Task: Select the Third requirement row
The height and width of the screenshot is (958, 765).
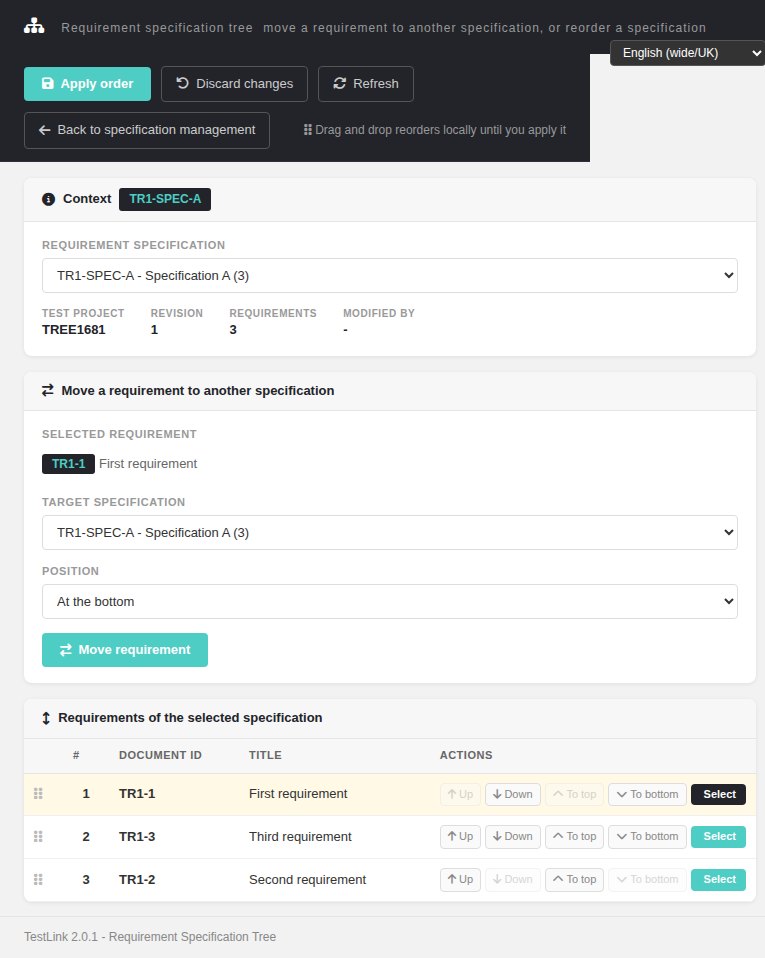Action: (719, 836)
